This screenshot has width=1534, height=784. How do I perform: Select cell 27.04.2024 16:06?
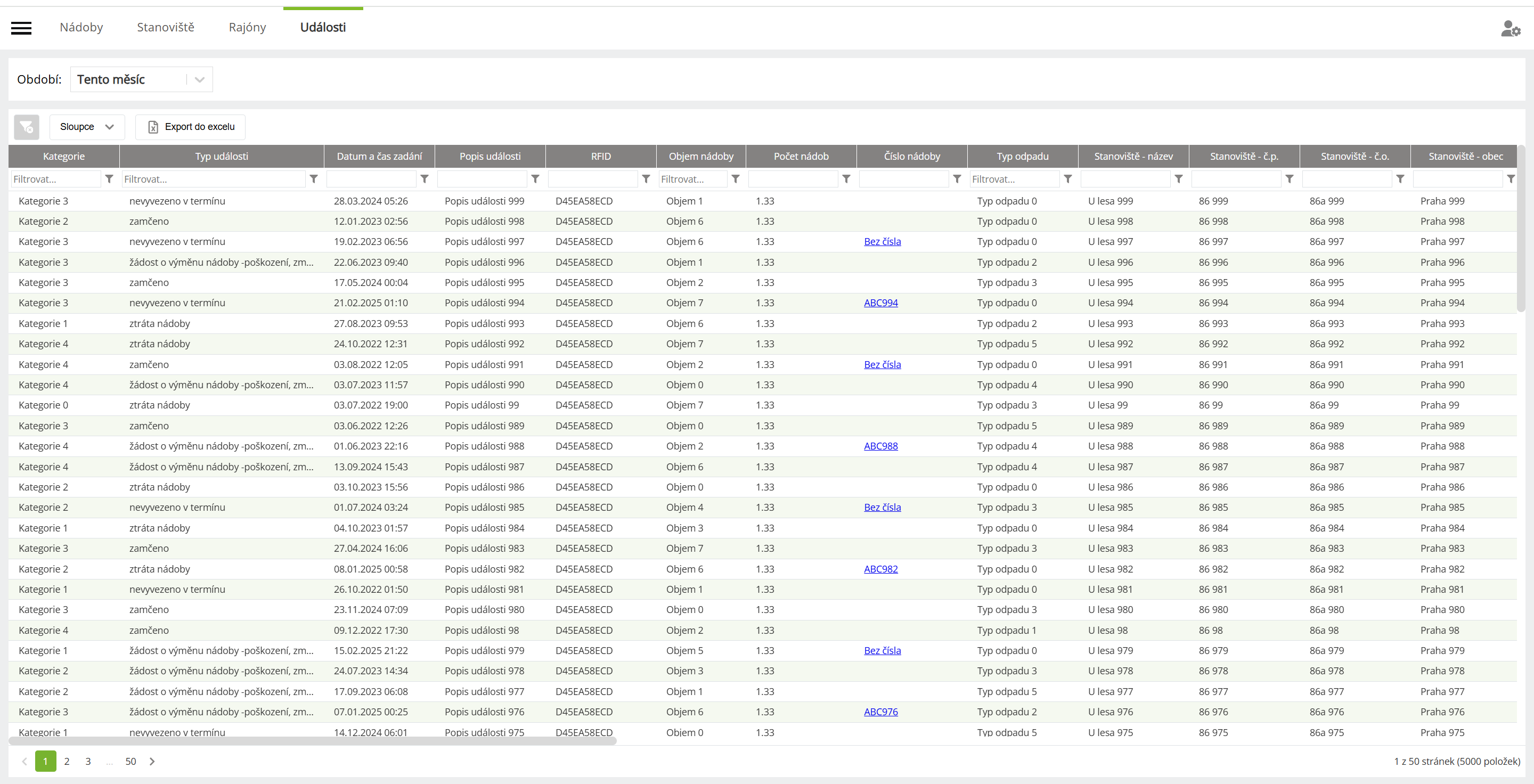tap(370, 548)
